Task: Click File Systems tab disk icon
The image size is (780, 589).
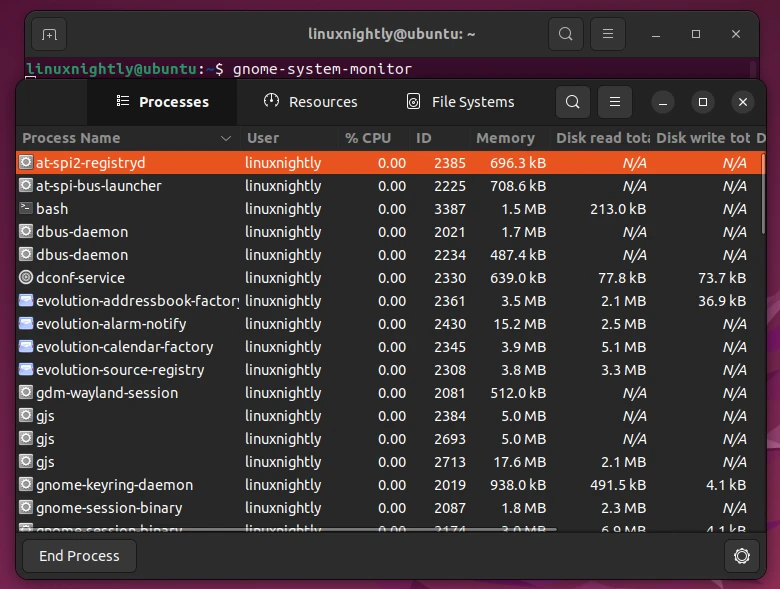Action: coord(413,101)
